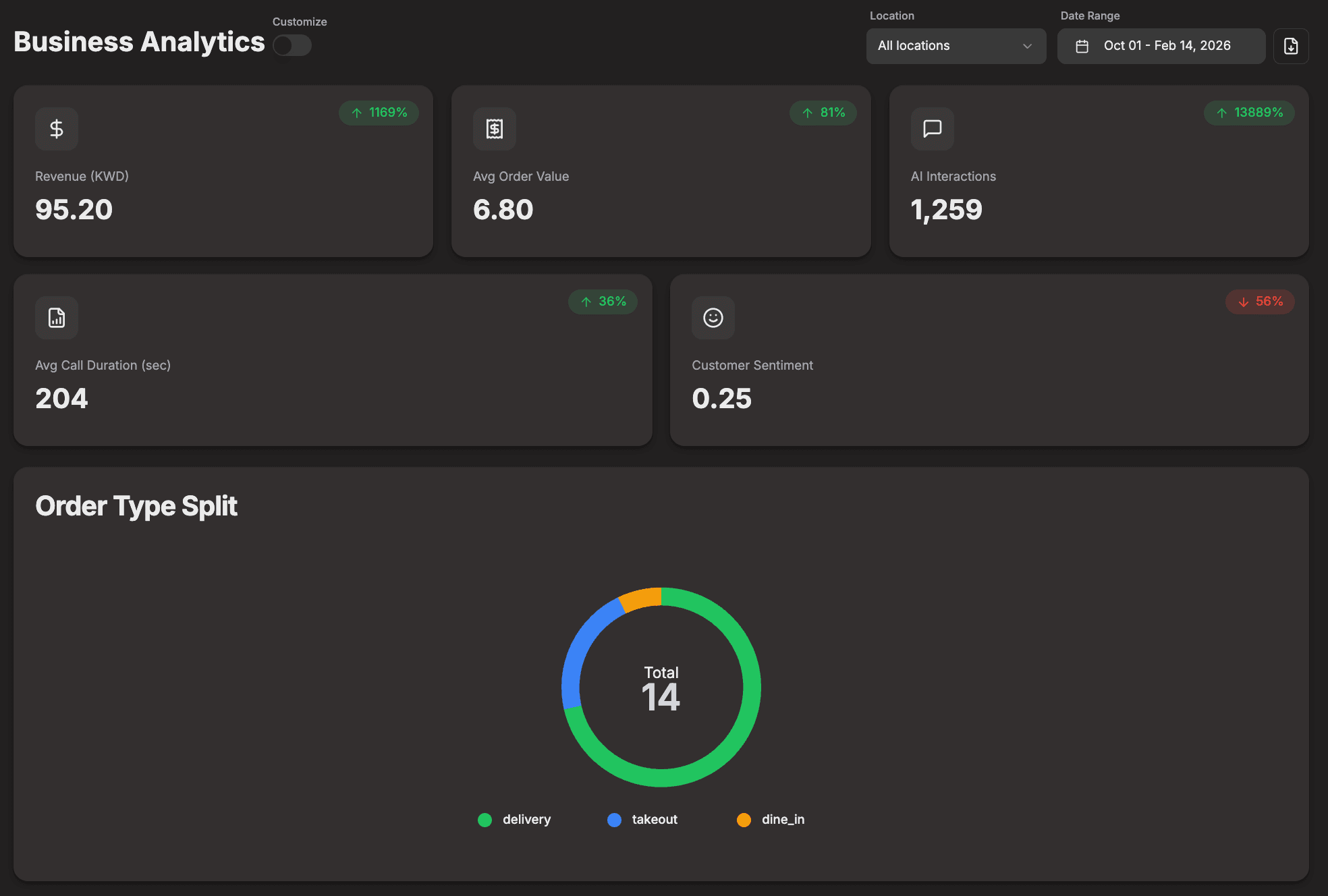Click the 81% increase badge on Avg Order Value
The image size is (1328, 896).
(x=823, y=113)
